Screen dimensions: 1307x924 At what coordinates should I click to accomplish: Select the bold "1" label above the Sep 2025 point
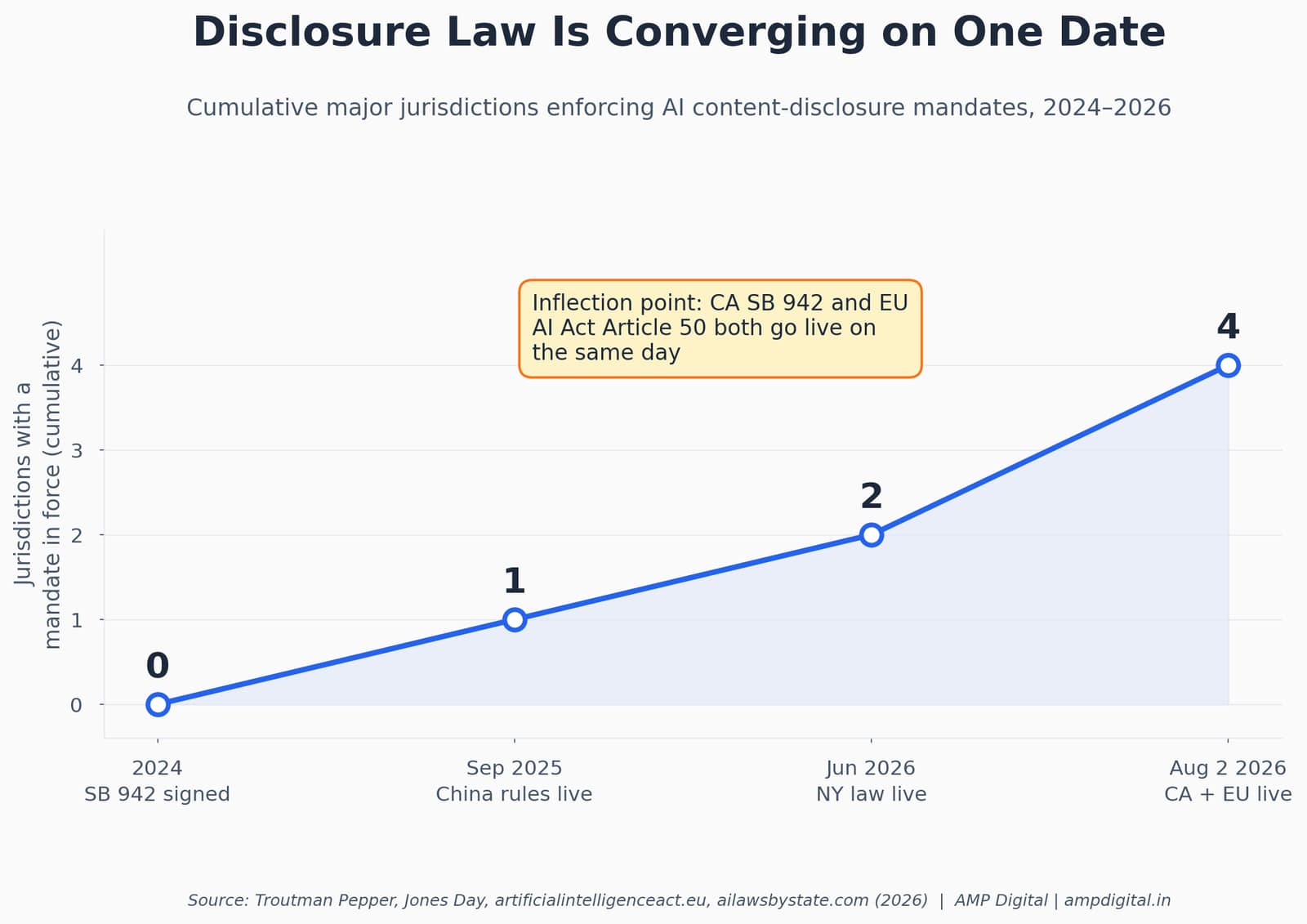point(514,582)
